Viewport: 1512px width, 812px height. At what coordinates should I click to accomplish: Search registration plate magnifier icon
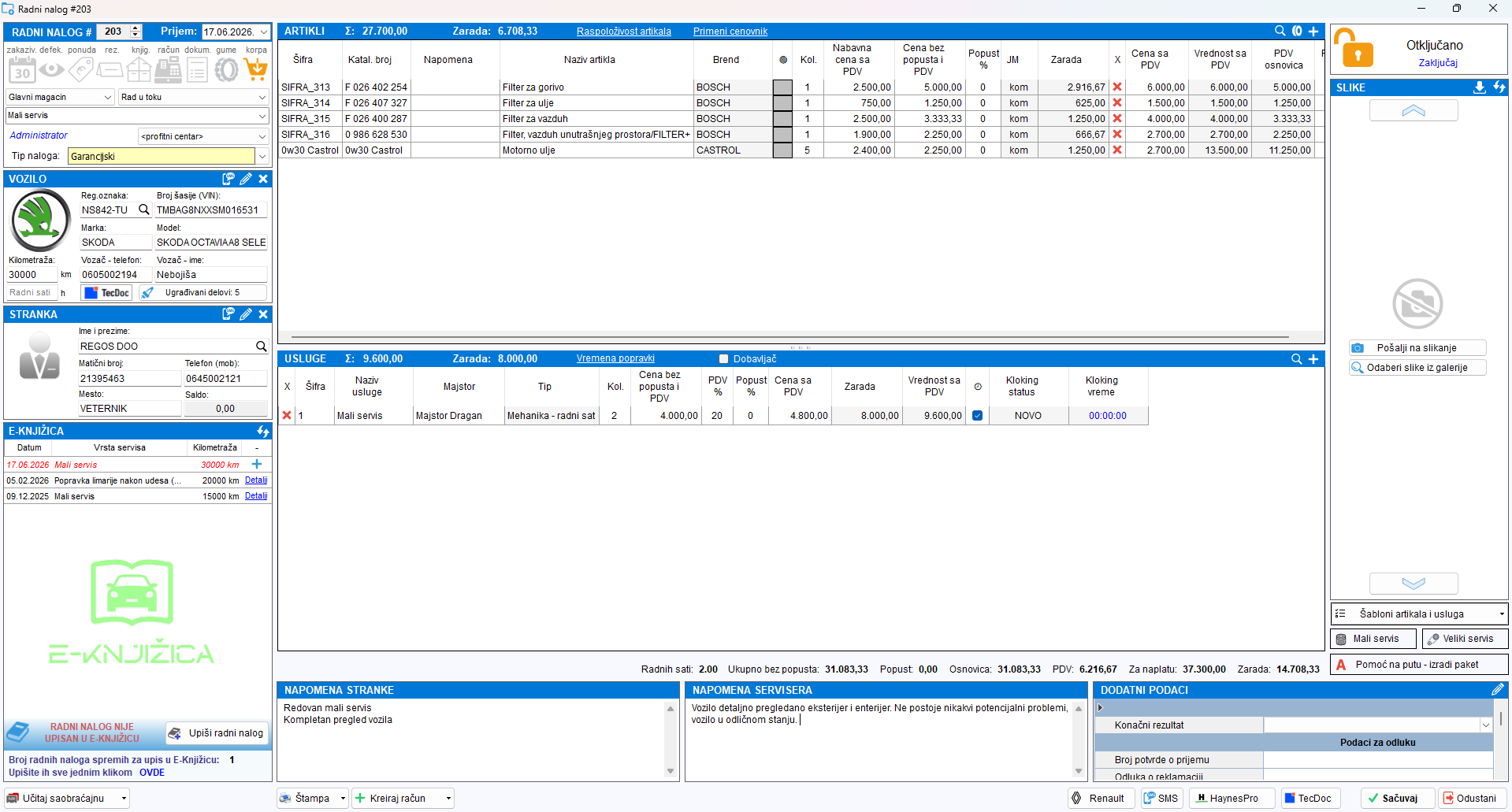point(144,209)
